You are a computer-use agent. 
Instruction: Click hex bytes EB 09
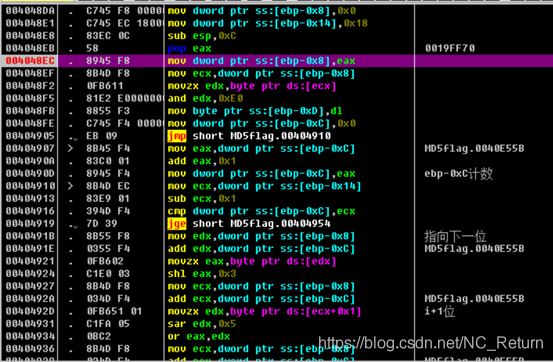point(102,136)
